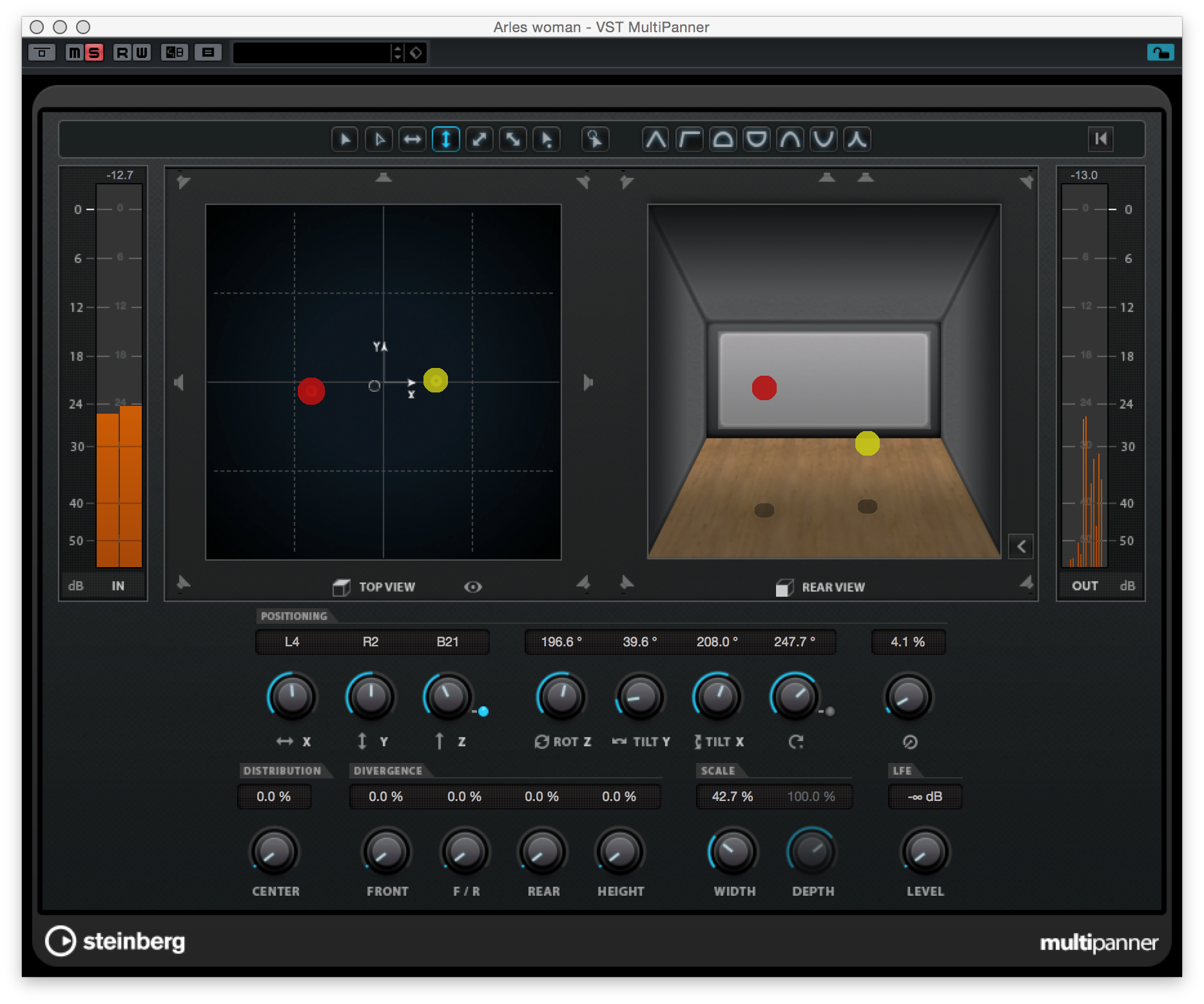
Task: Click the 196.6° rotation value field
Action: click(x=561, y=642)
